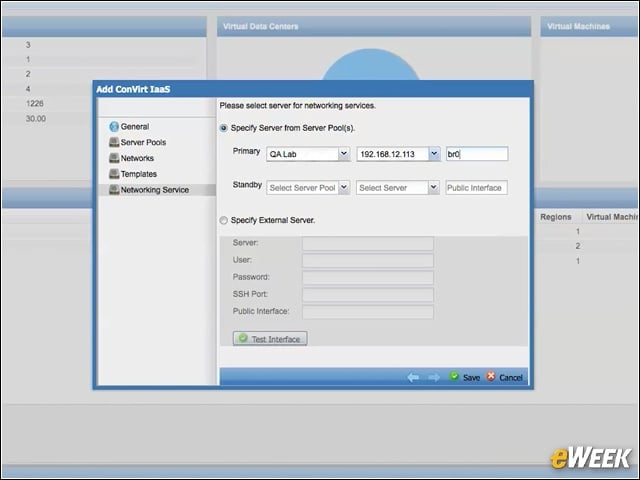Click the Templates icon in sidebar
Image resolution: width=640 pixels, height=480 pixels.
click(x=114, y=174)
